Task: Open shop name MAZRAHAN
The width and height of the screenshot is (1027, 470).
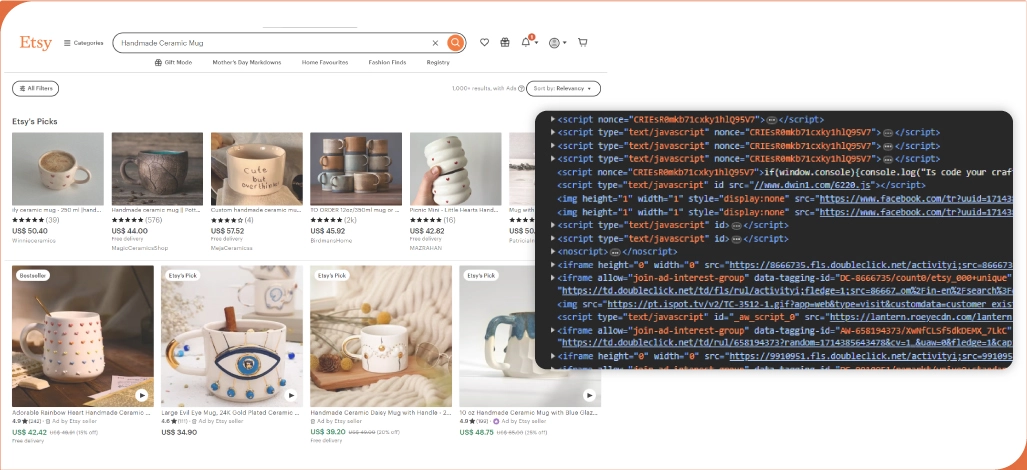Action: tap(424, 248)
